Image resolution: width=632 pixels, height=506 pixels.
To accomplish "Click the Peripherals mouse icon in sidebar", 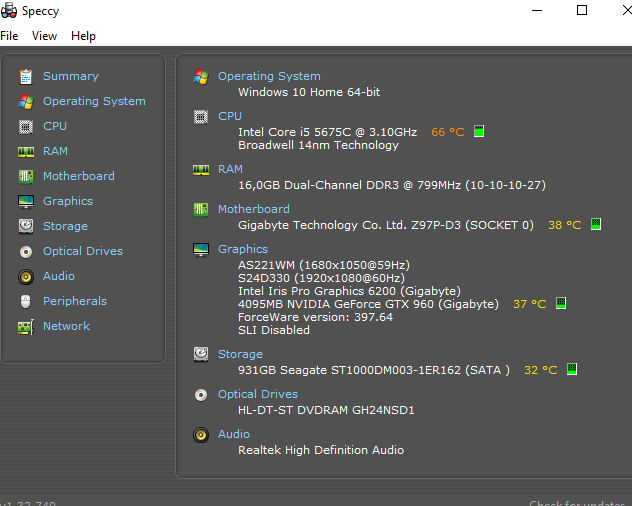I will click(25, 301).
